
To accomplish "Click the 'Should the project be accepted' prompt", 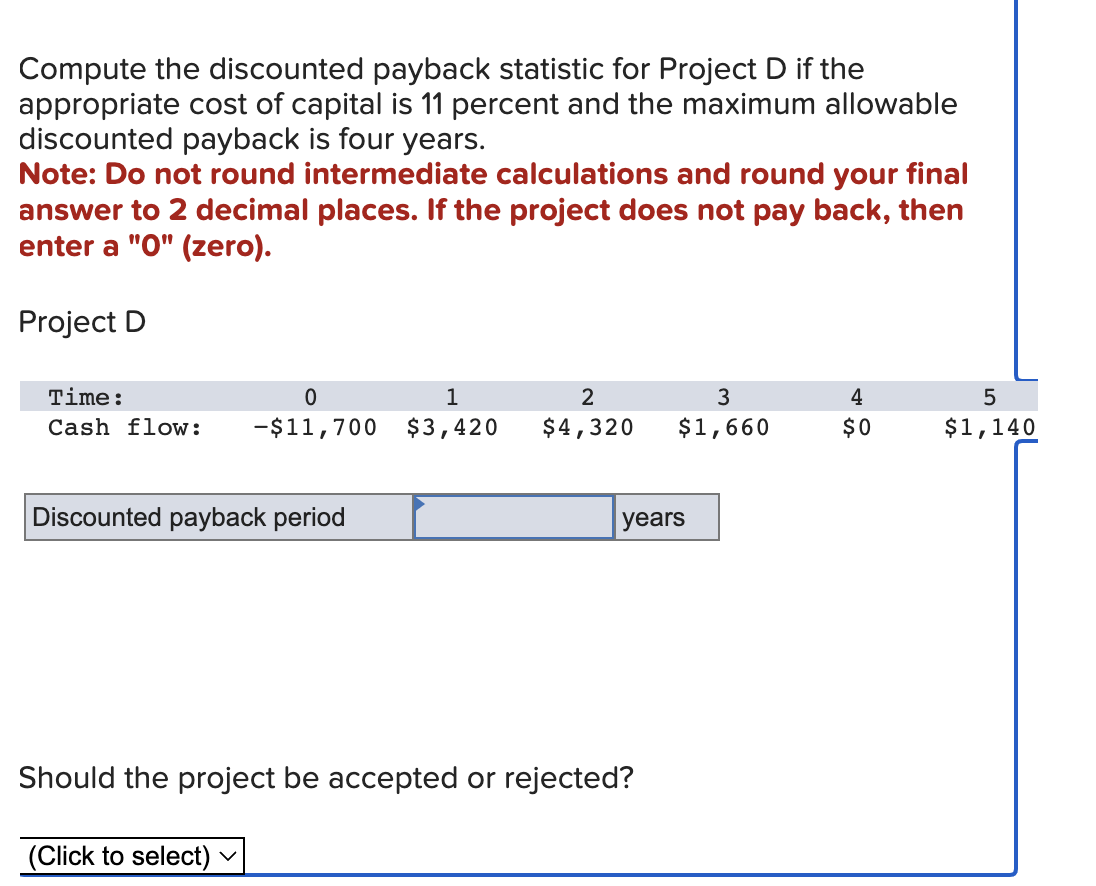I will (327, 778).
